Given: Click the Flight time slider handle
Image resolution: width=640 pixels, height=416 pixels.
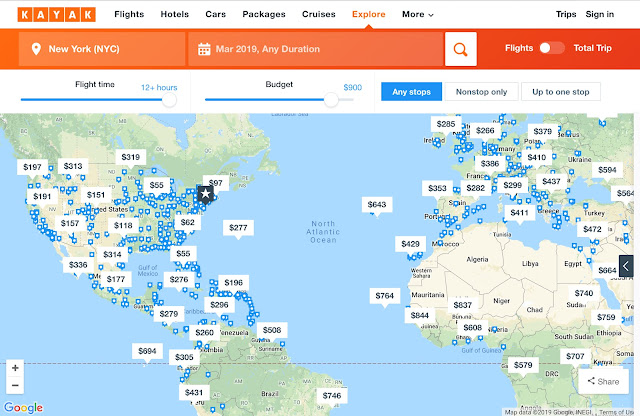Looking at the screenshot, I should pos(169,100).
